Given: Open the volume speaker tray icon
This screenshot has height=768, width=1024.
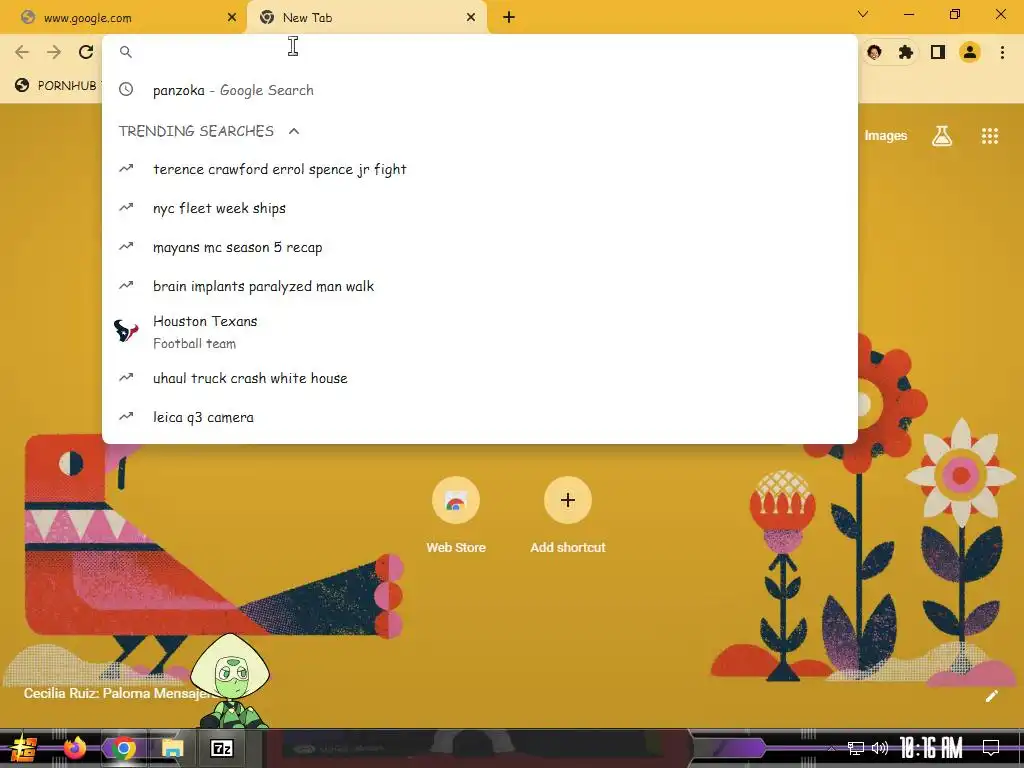Looking at the screenshot, I should 880,748.
